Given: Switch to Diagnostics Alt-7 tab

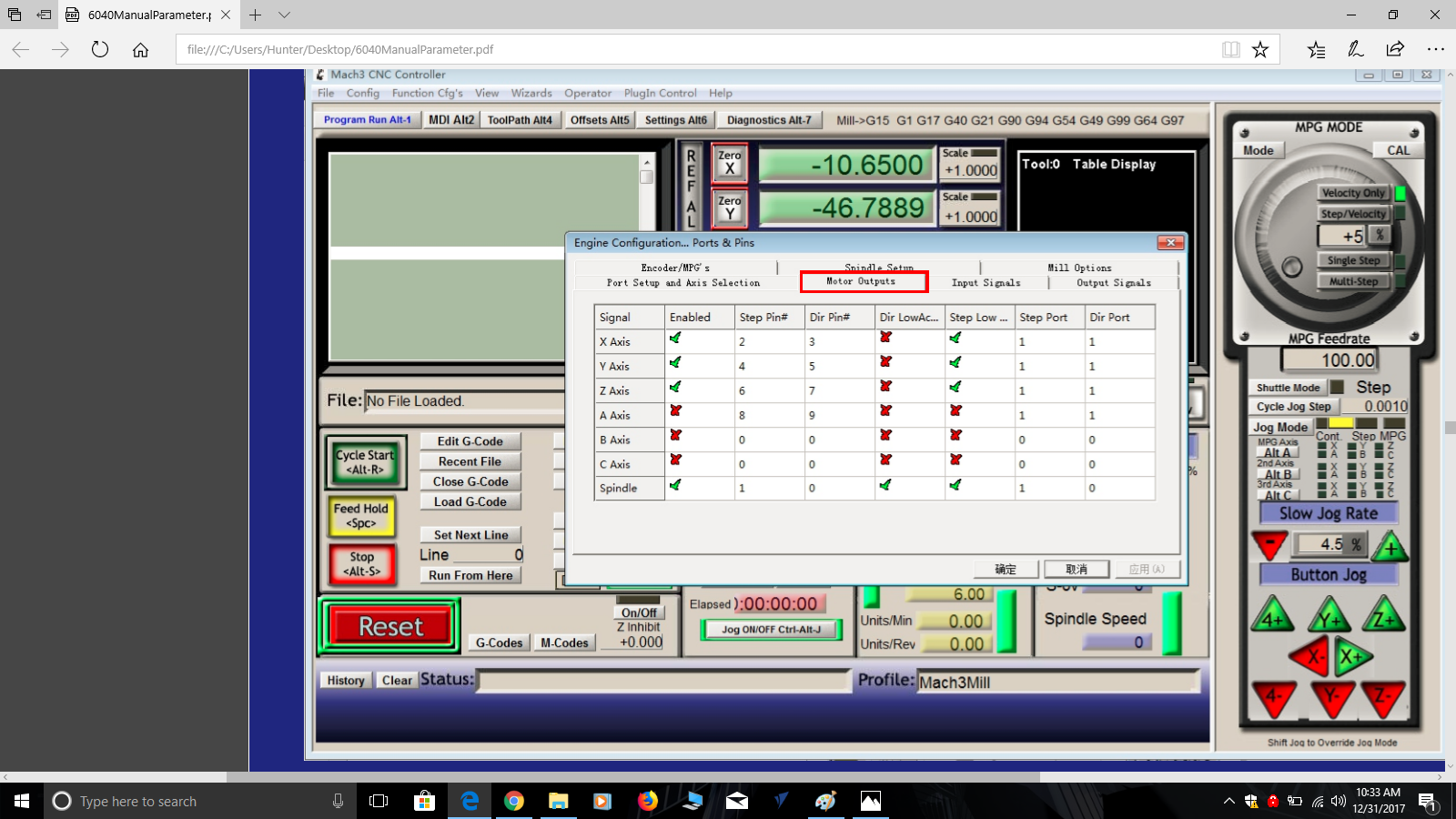Looking at the screenshot, I should tap(769, 119).
